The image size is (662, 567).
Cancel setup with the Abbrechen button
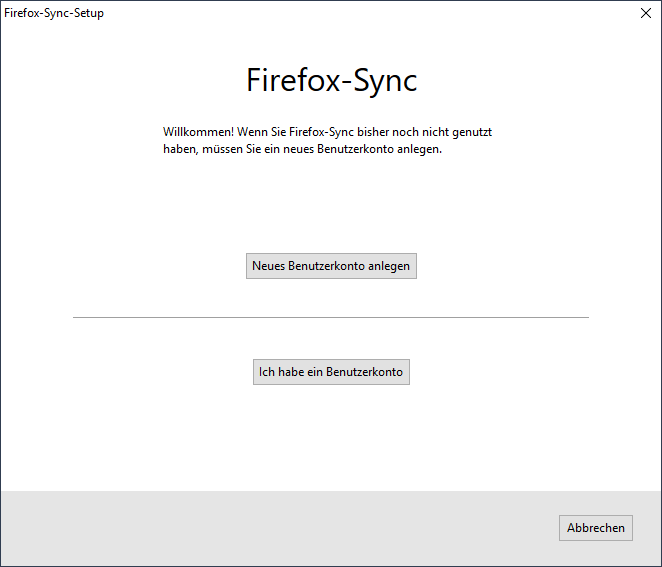(x=596, y=528)
